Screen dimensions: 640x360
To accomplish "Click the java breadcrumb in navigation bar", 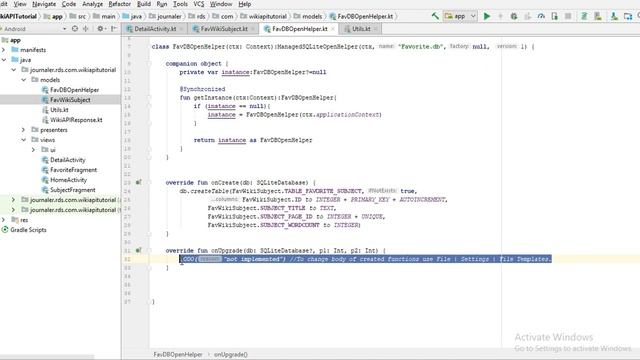I will pyautogui.click(x=132, y=16).
